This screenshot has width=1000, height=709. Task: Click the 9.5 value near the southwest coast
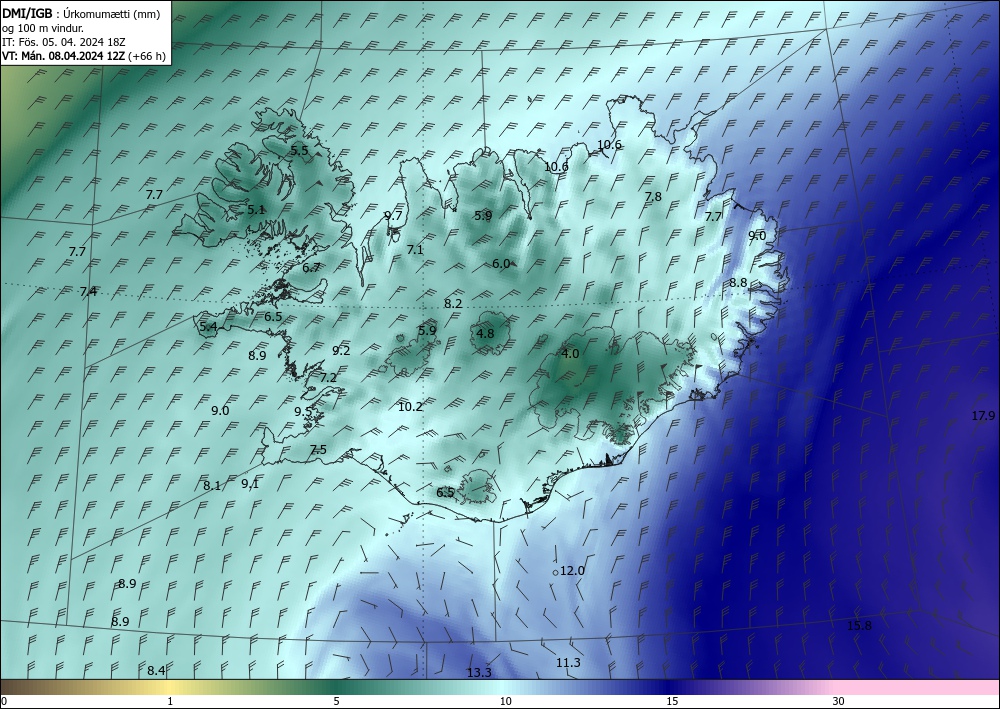[x=303, y=411]
